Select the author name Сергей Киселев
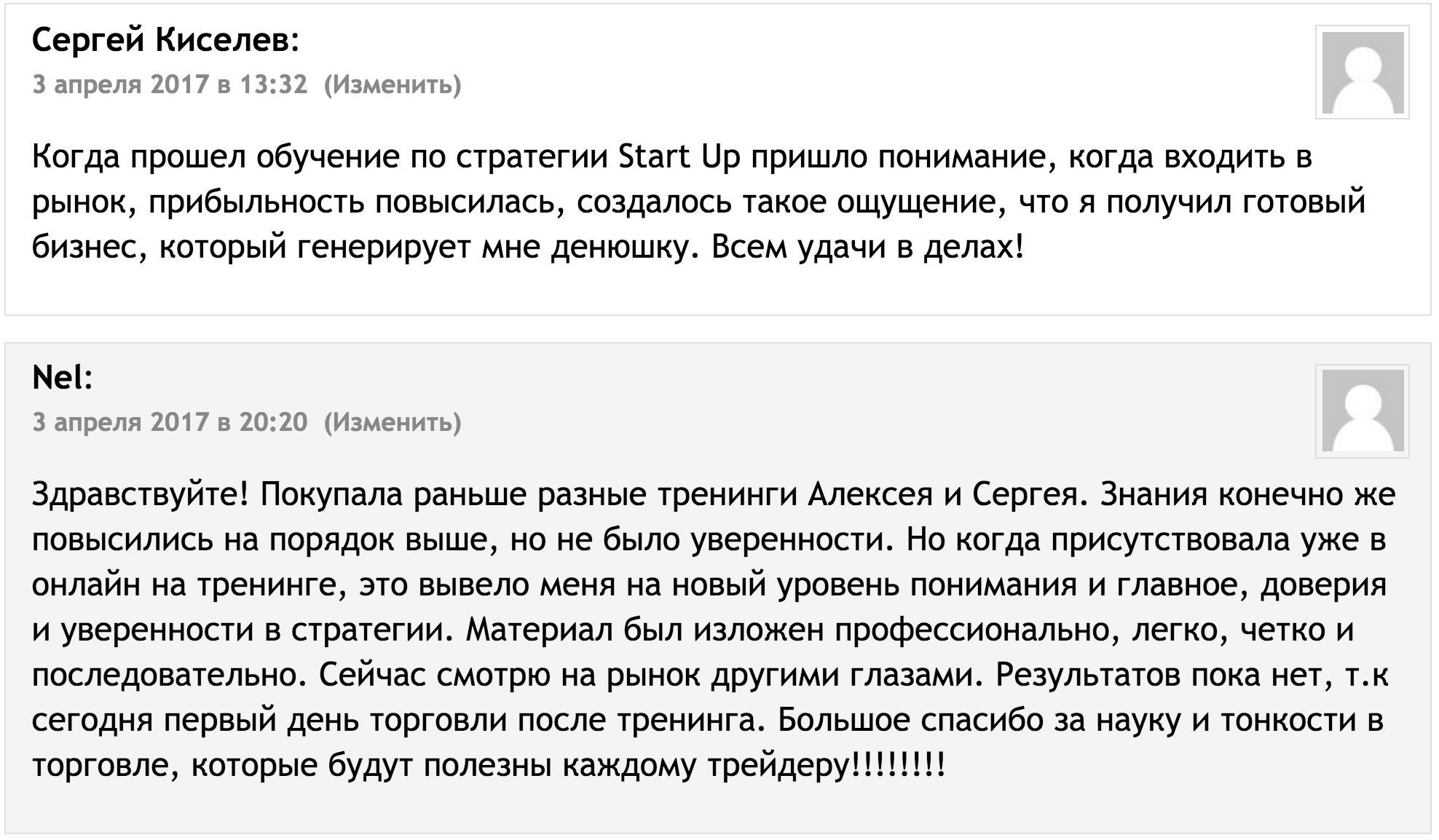Image resolution: width=1439 pixels, height=840 pixels. coord(160,41)
